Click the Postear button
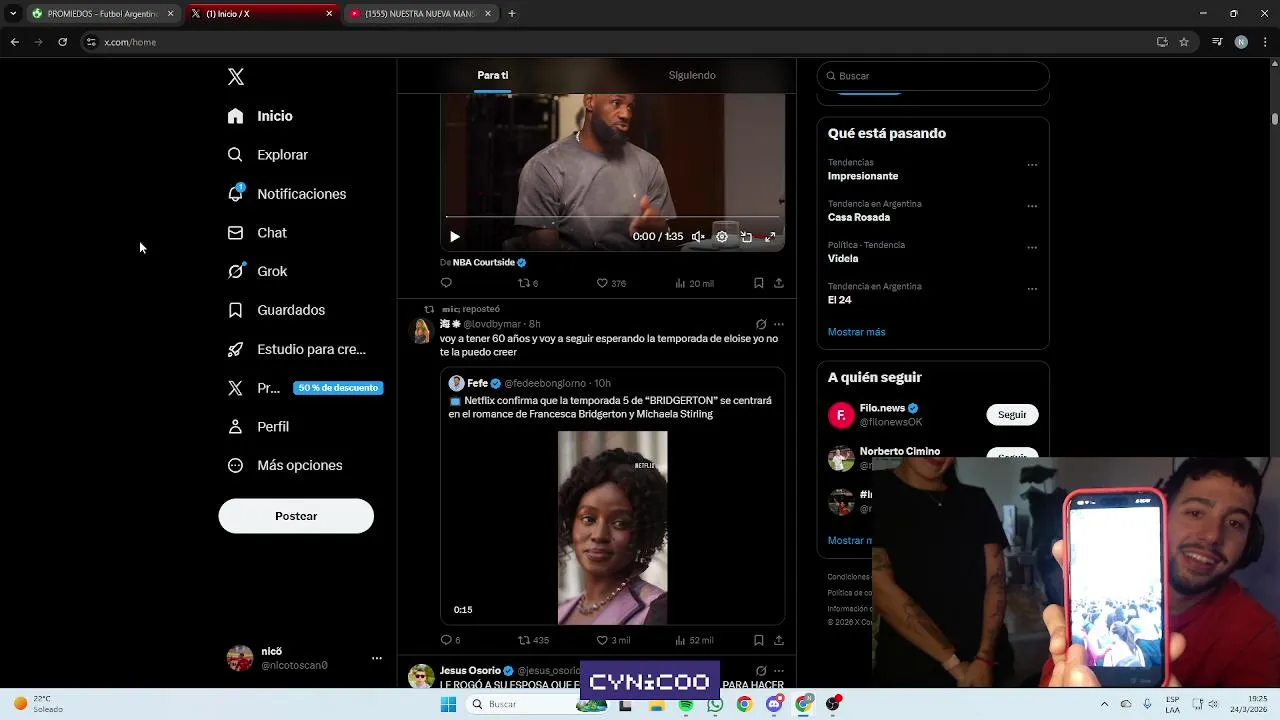This screenshot has height=720, width=1280. pyautogui.click(x=296, y=516)
